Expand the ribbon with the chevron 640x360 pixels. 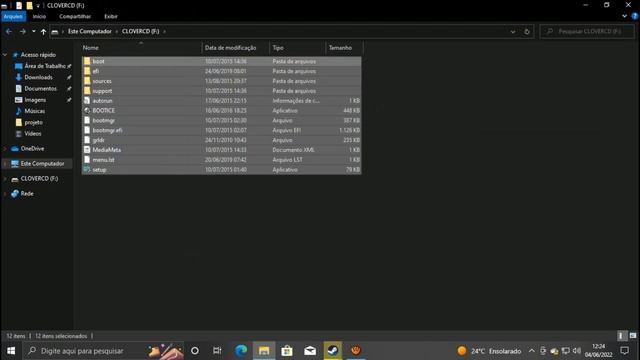(x=624, y=16)
